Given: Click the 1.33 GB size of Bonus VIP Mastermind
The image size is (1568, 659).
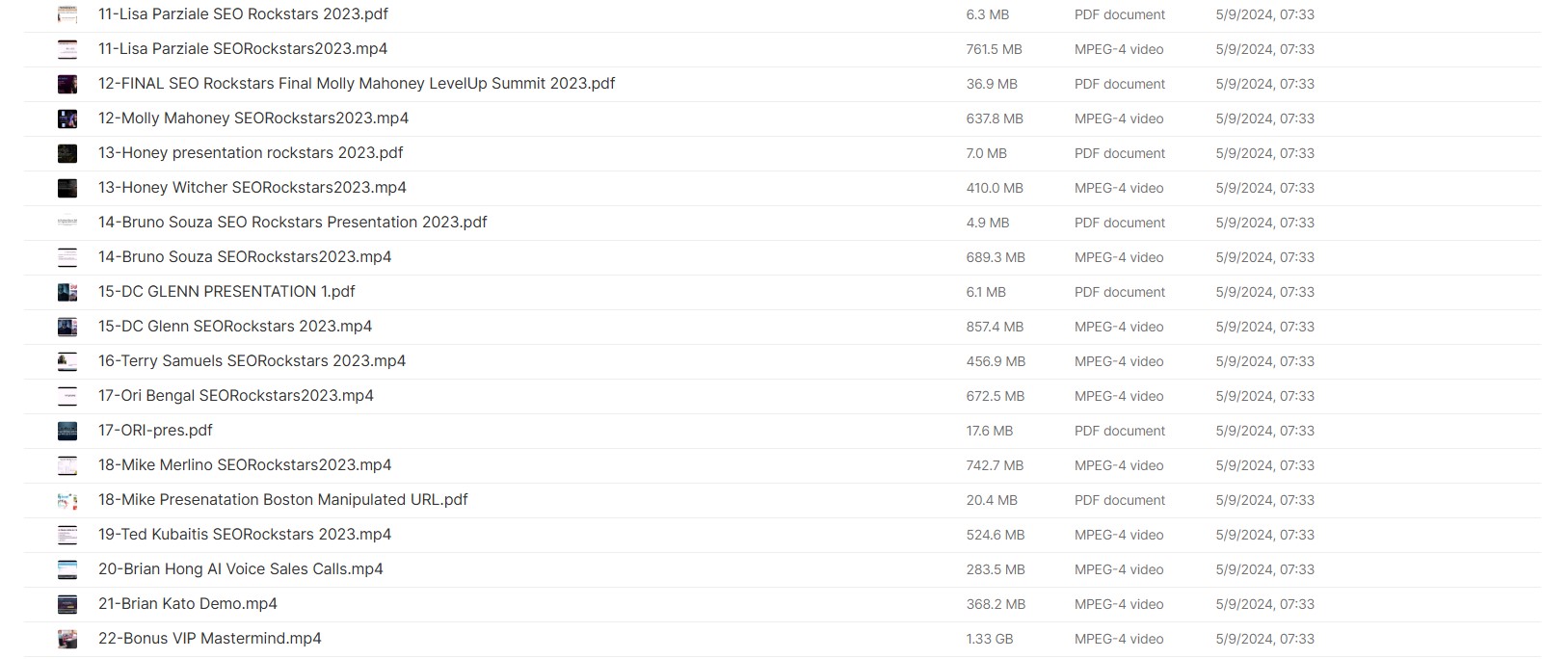Looking at the screenshot, I should pyautogui.click(x=990, y=639).
